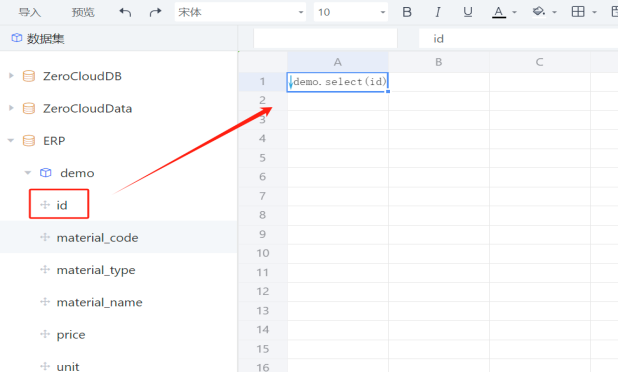Select column C header

pyautogui.click(x=540, y=62)
